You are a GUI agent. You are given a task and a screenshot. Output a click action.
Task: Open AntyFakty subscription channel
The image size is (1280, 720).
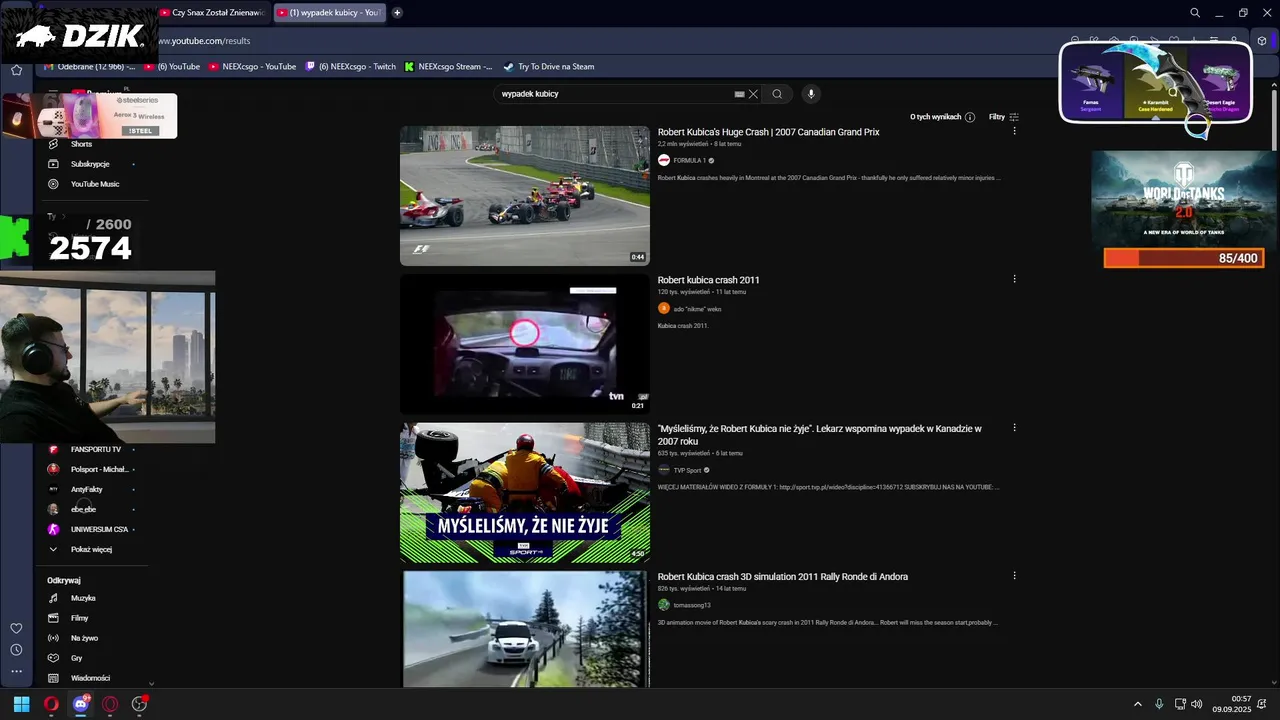tap(86, 489)
